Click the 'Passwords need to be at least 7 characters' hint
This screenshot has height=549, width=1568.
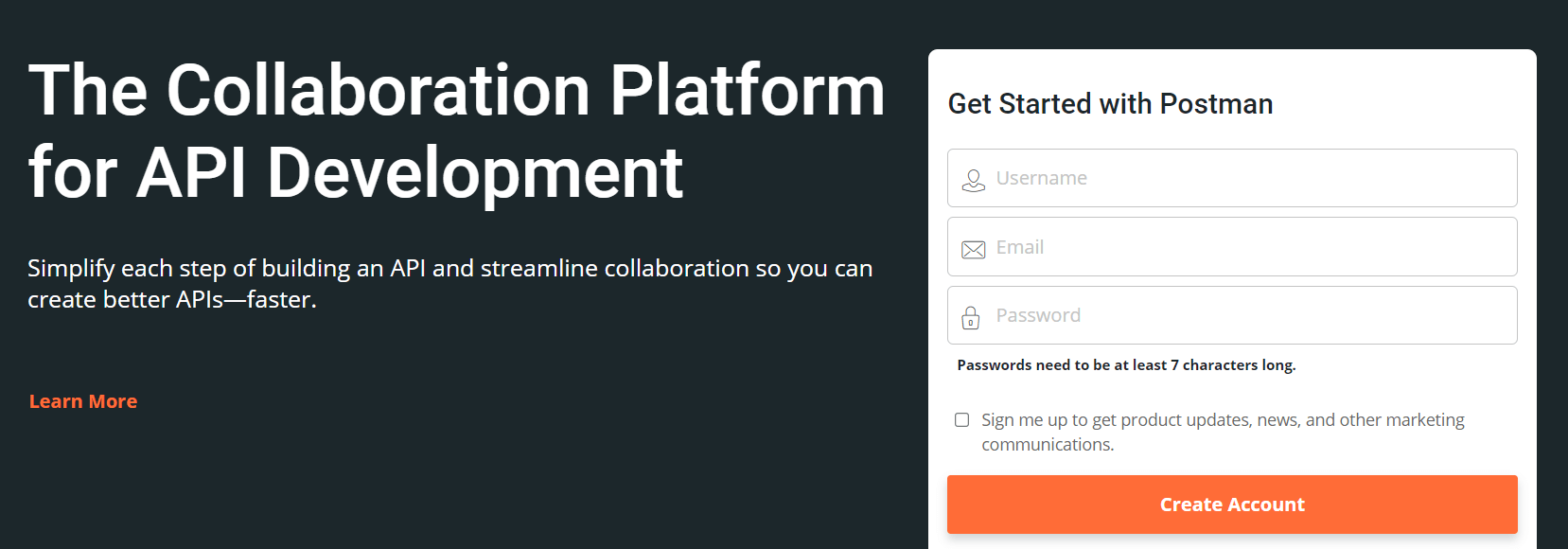1126,365
